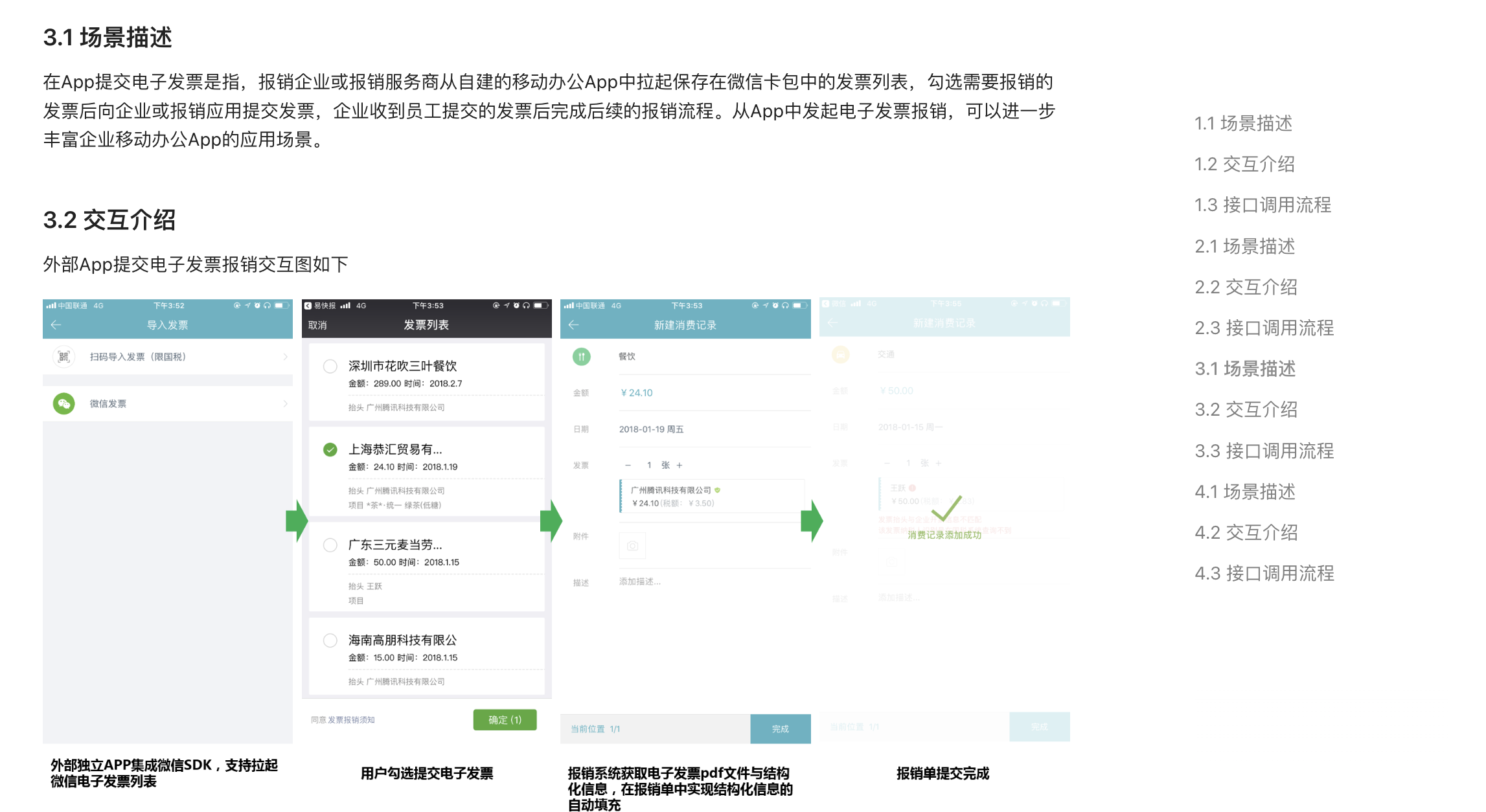This screenshot has width=1486, height=812.
Task: Uncheck the 上海恭汇贸易有... invoice
Action: click(330, 449)
